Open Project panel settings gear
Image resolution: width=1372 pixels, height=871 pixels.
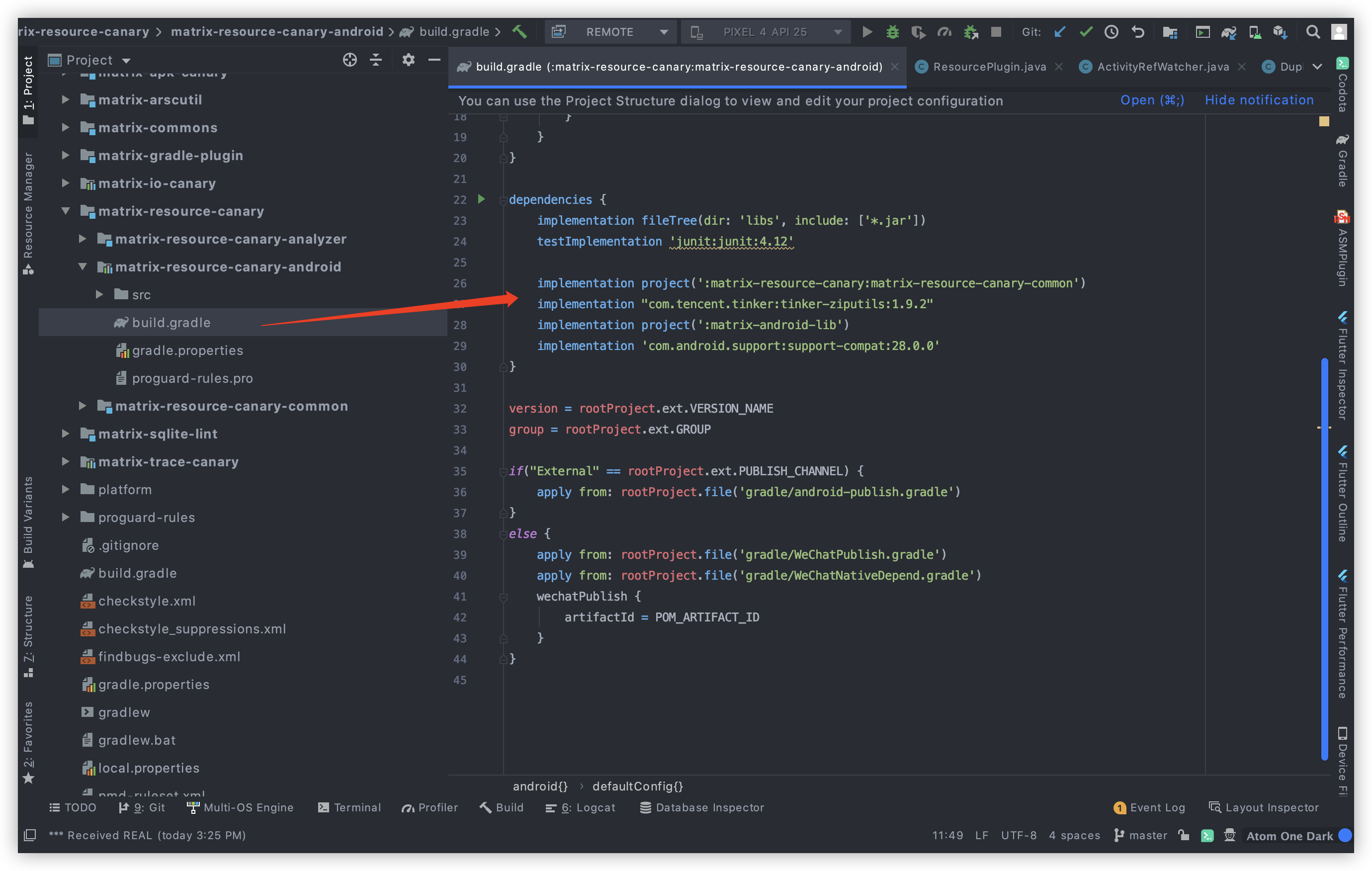(409, 60)
